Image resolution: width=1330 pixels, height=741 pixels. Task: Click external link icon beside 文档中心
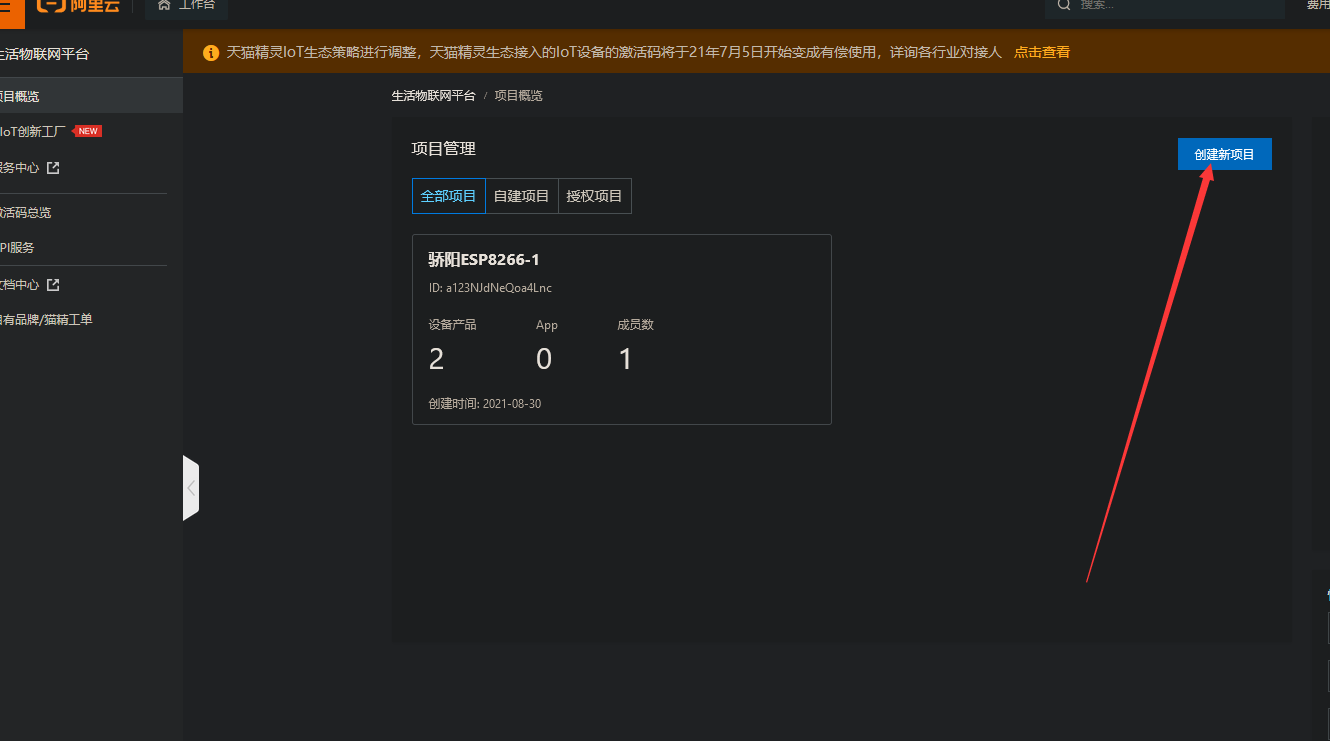[53, 285]
